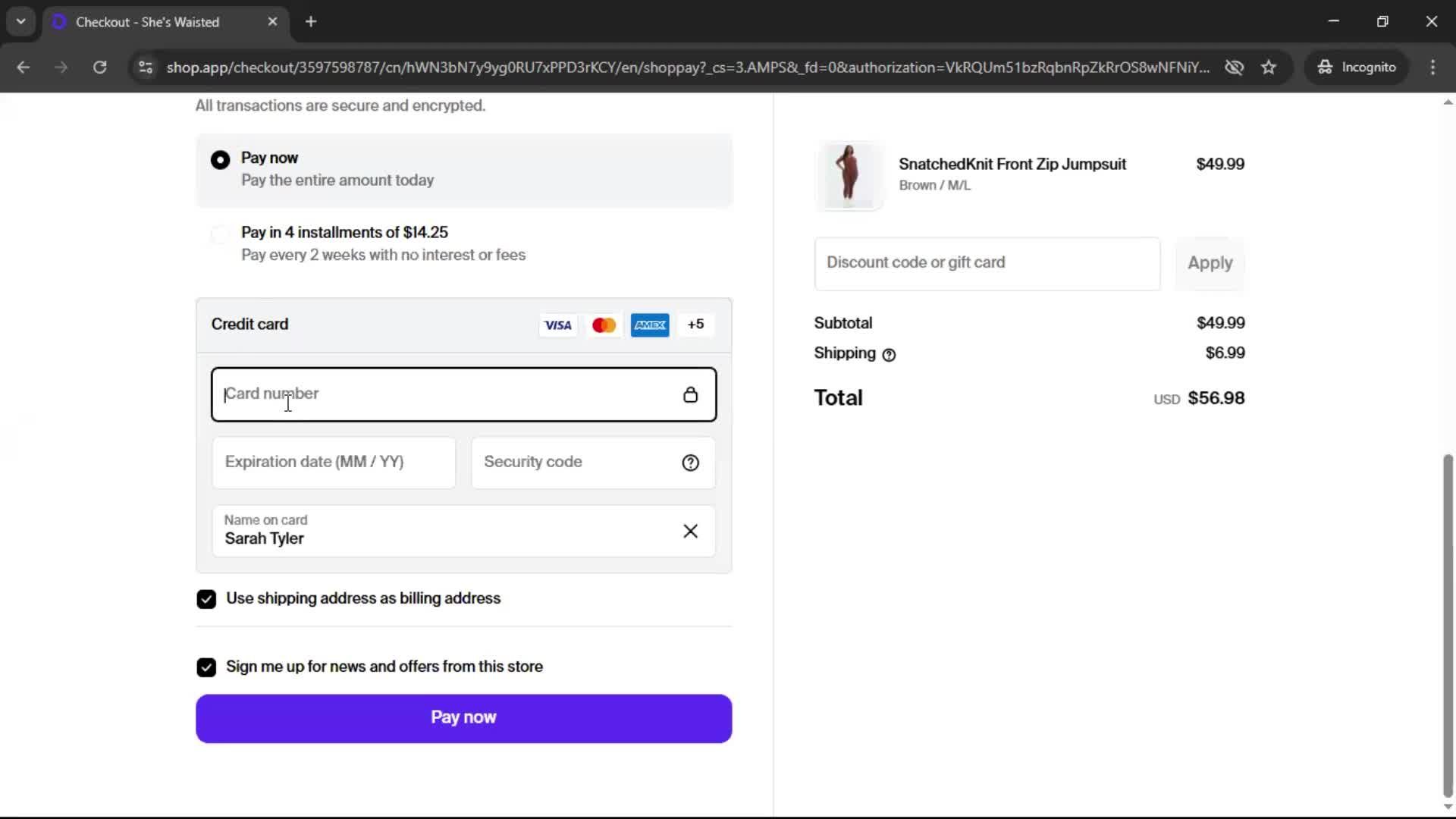Click the purple Pay now button
This screenshot has width=1456, height=819.
[463, 718]
